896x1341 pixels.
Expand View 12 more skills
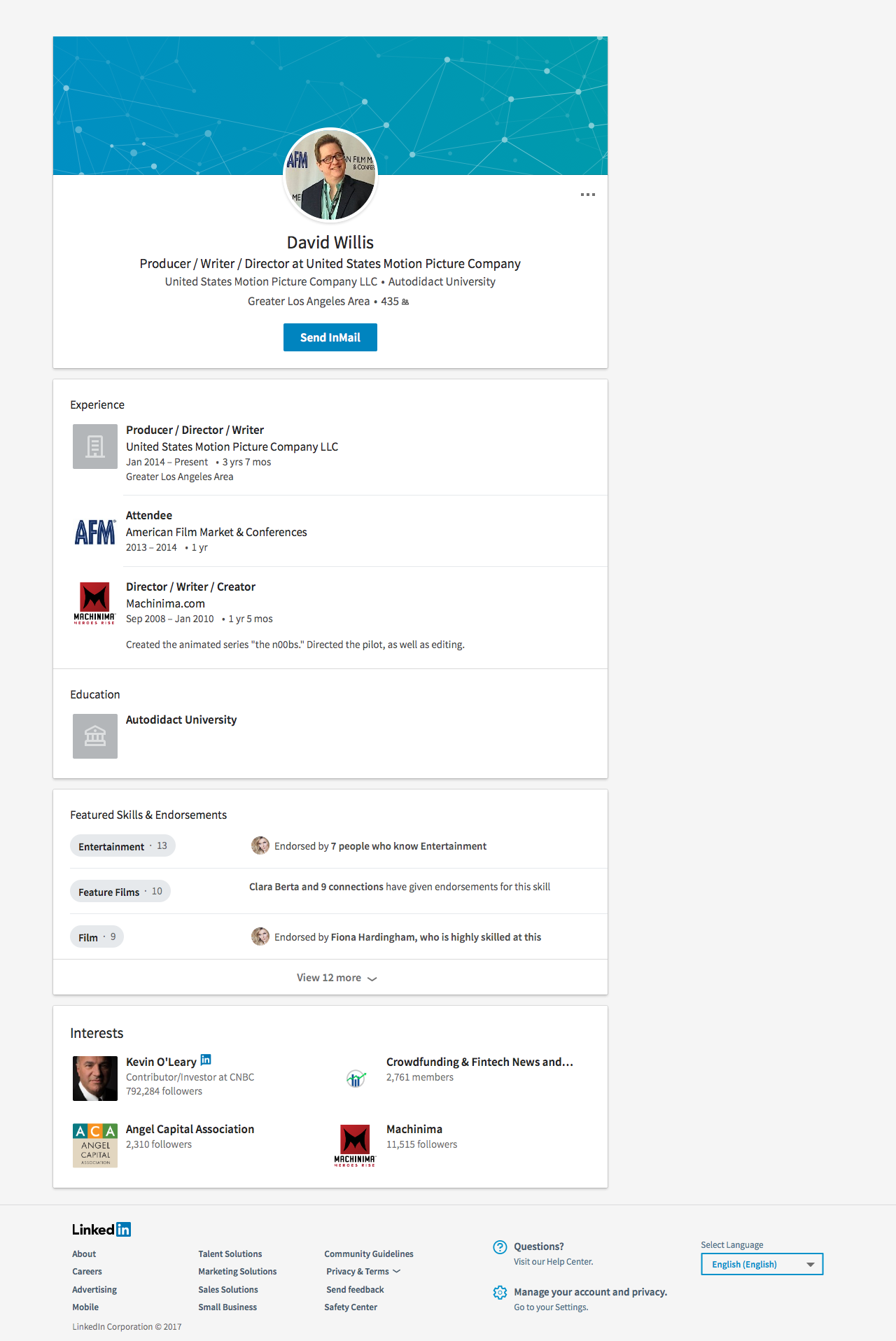pyautogui.click(x=336, y=978)
